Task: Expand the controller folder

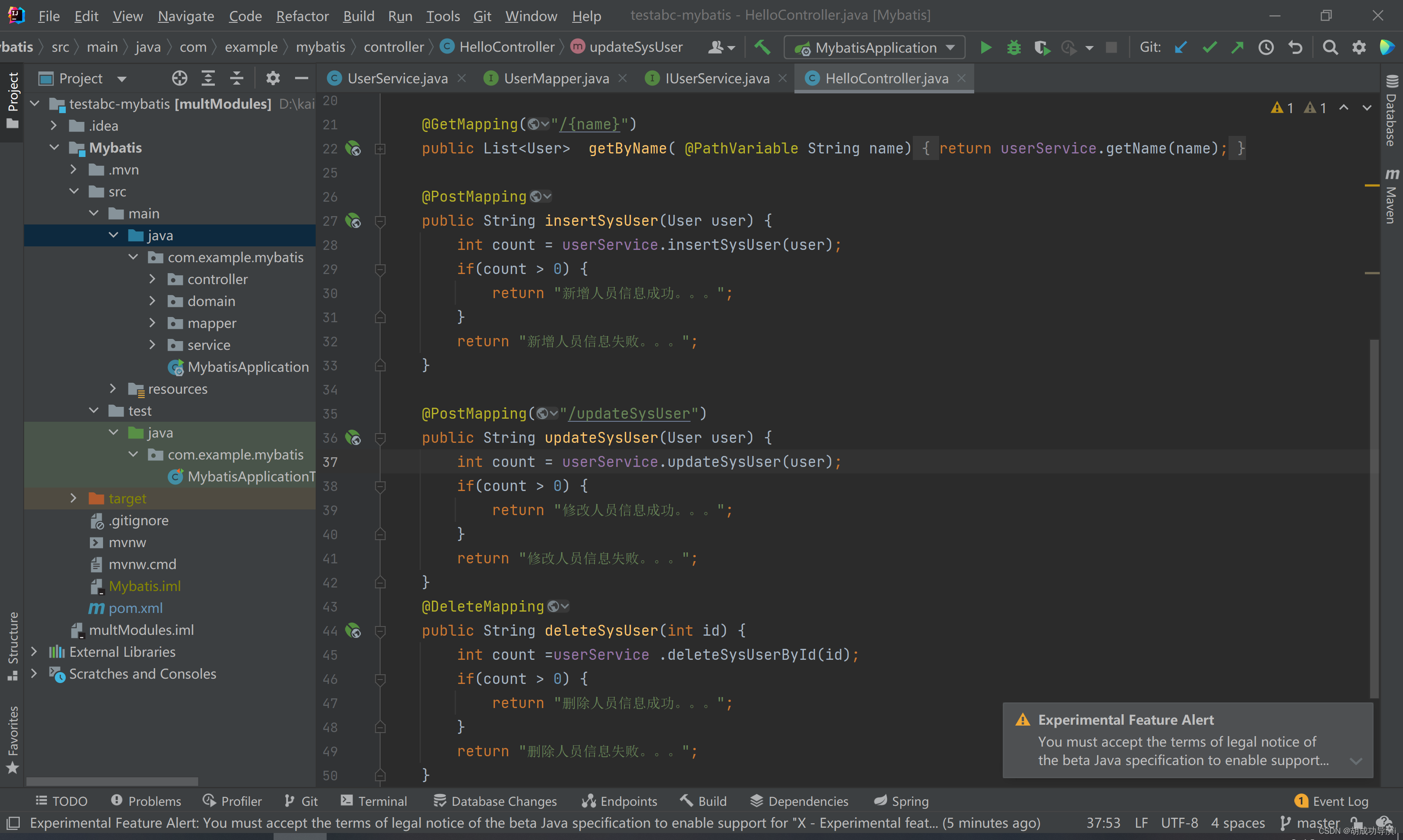Action: 152,279
